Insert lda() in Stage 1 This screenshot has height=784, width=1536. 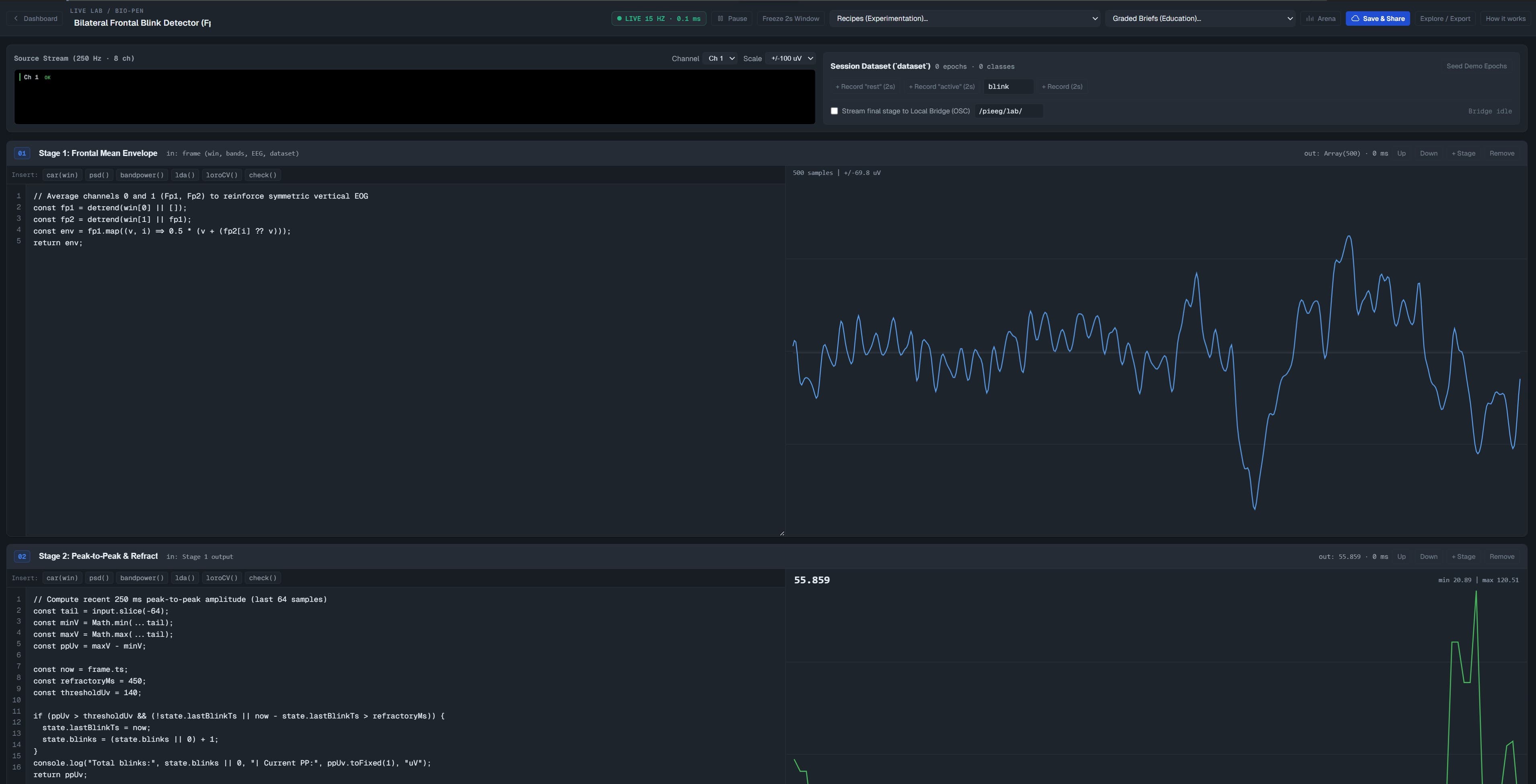pos(185,174)
